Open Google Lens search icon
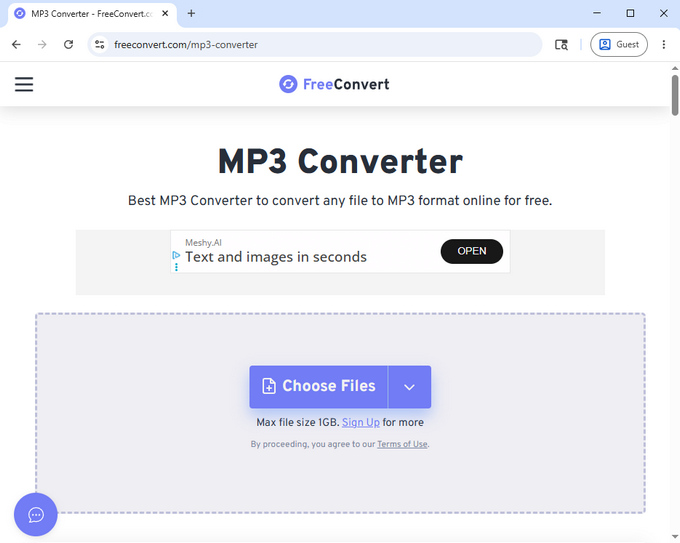The height and width of the screenshot is (543, 680). click(x=561, y=44)
